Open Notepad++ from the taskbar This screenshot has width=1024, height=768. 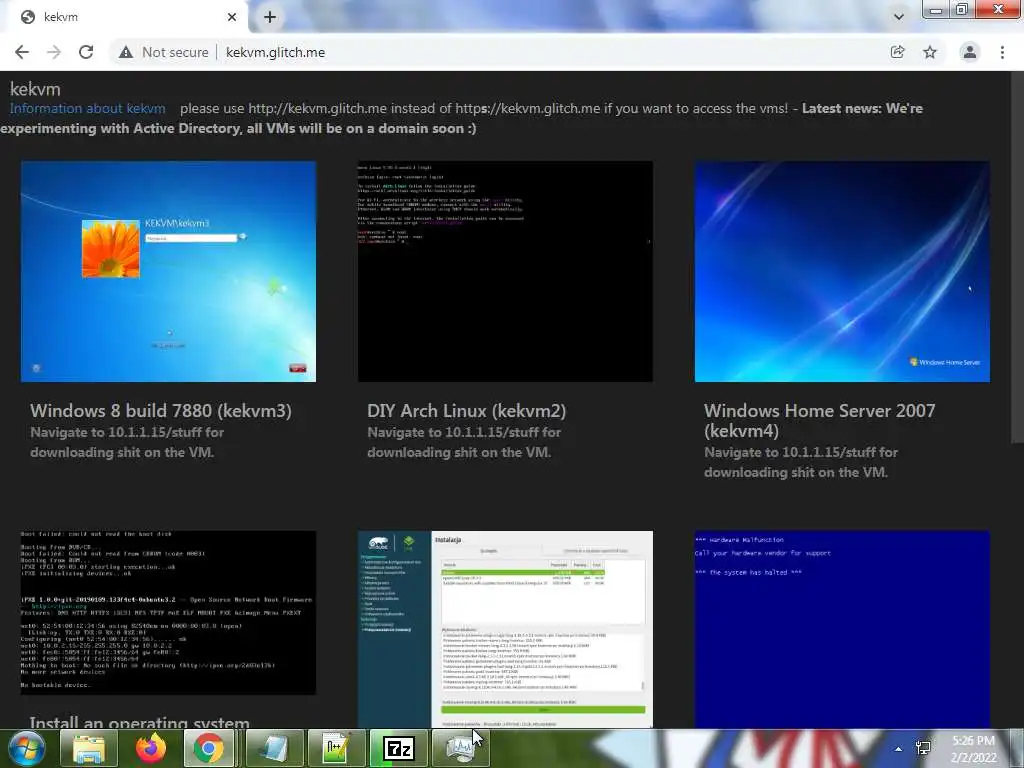tap(336, 748)
